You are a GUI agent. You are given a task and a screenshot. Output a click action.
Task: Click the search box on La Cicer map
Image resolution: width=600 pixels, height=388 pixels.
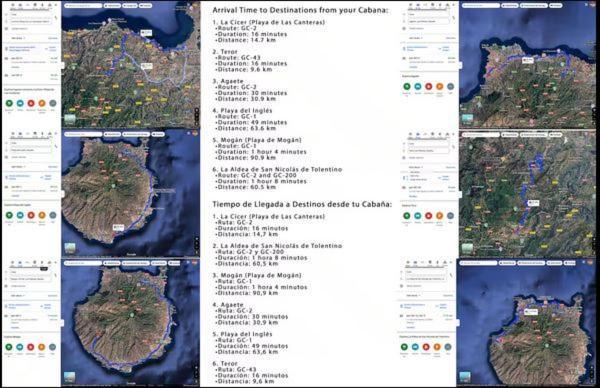83,6
